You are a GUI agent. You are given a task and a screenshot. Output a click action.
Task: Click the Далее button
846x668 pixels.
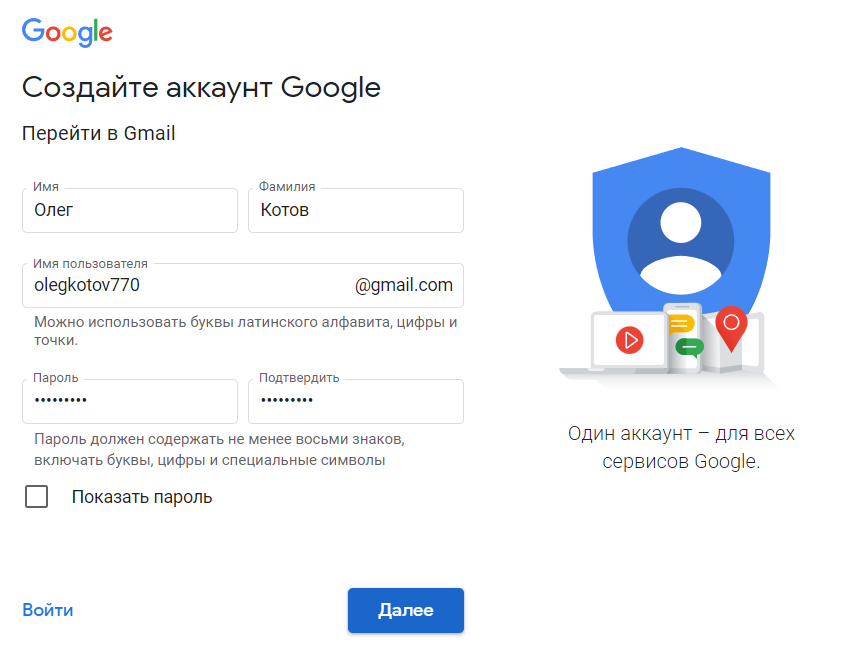click(x=406, y=610)
